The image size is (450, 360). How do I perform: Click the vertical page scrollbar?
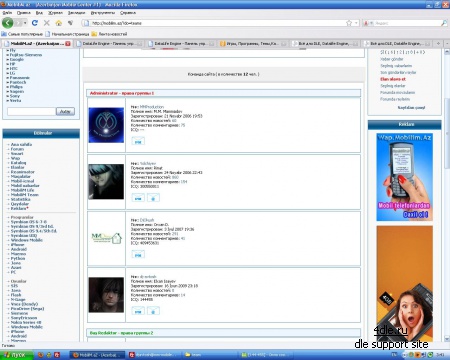(x=447, y=195)
